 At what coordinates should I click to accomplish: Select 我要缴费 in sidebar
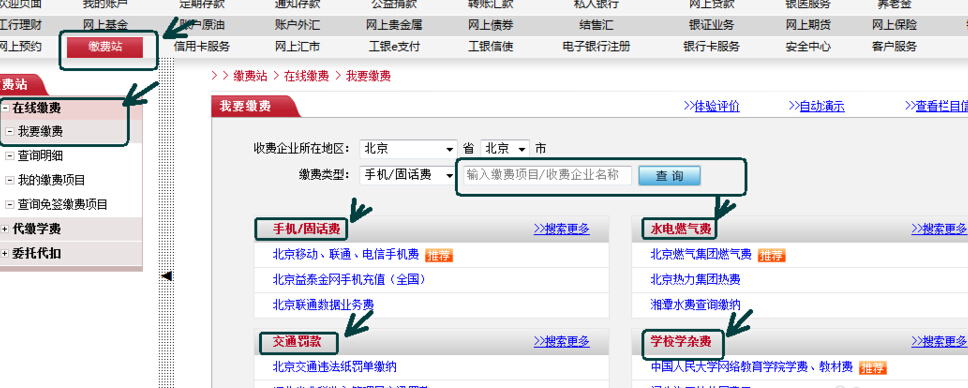click(40, 132)
